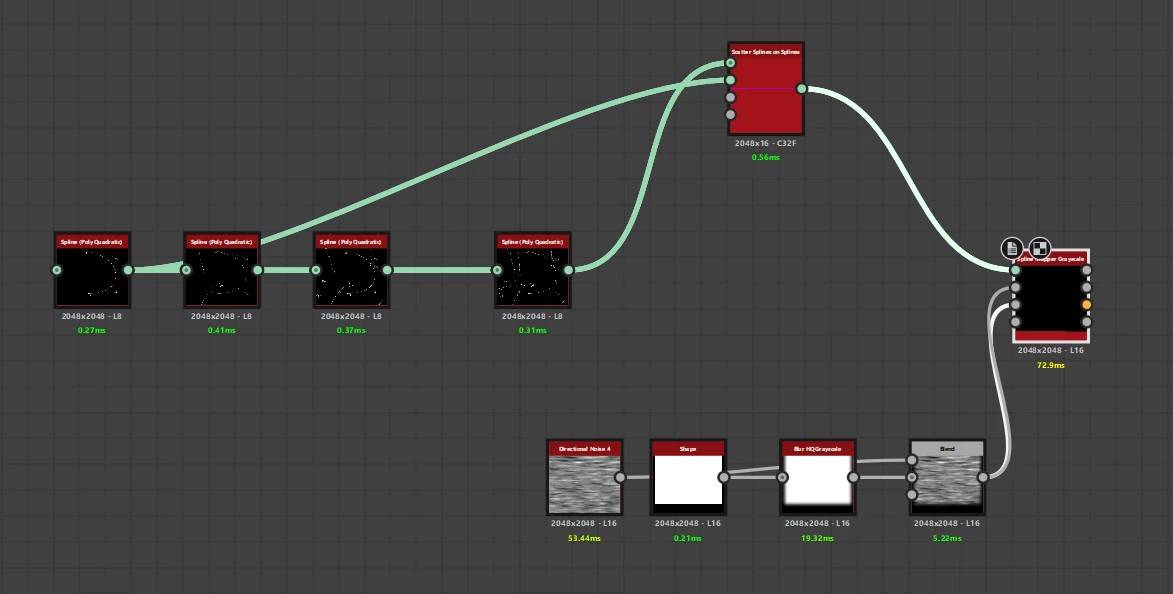Click the 0.31ms timing label
Screen dimensions: 1173x594
[x=533, y=331]
